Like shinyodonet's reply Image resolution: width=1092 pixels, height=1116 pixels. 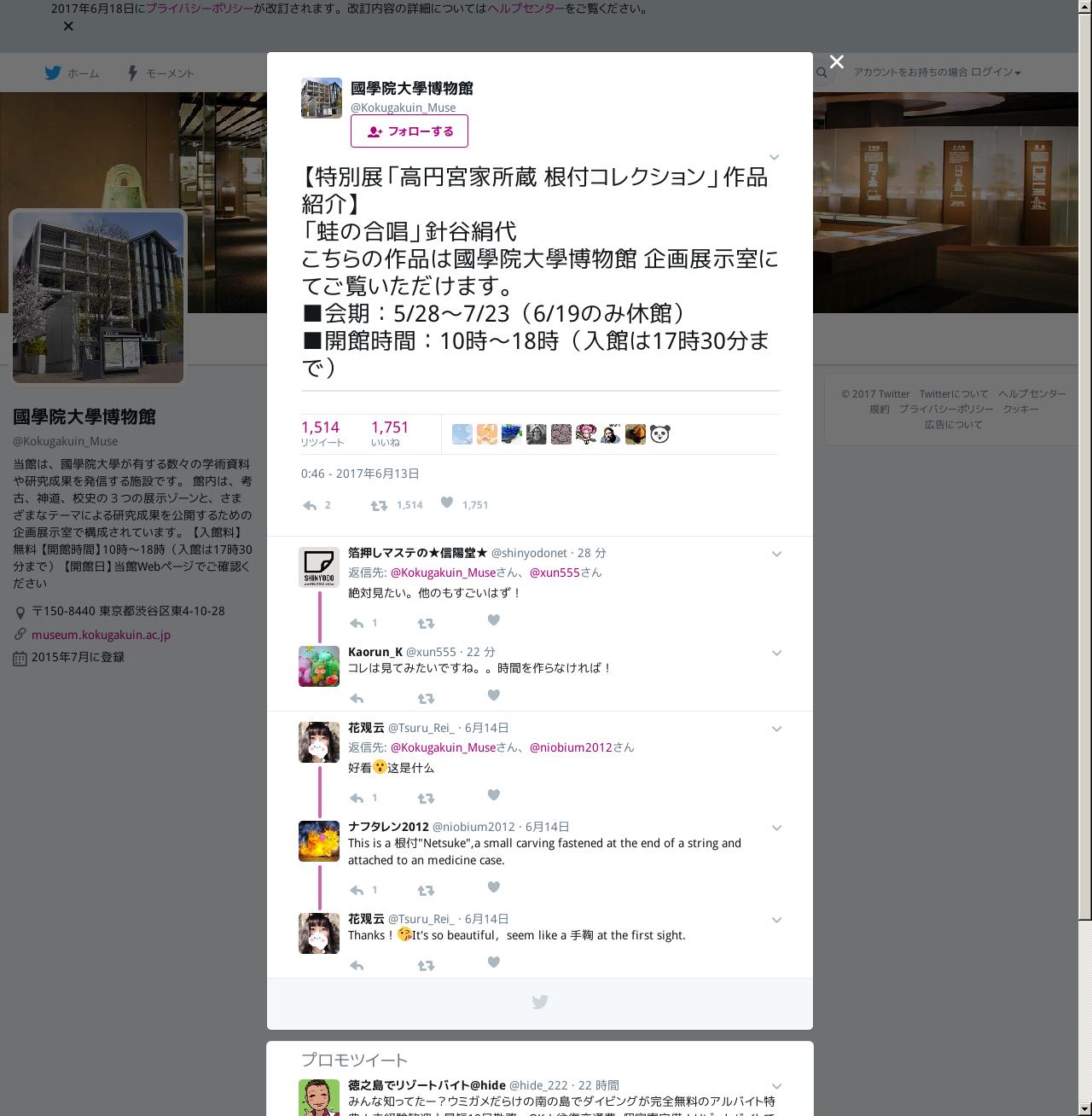tap(493, 620)
